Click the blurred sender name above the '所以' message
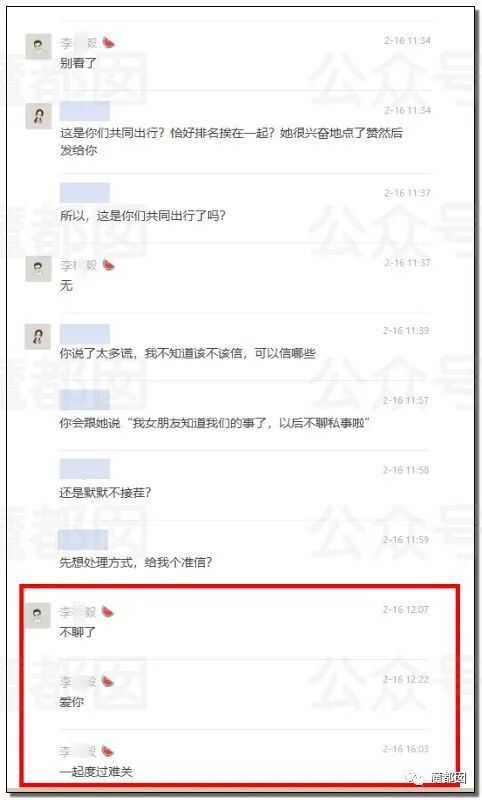 [x=85, y=193]
